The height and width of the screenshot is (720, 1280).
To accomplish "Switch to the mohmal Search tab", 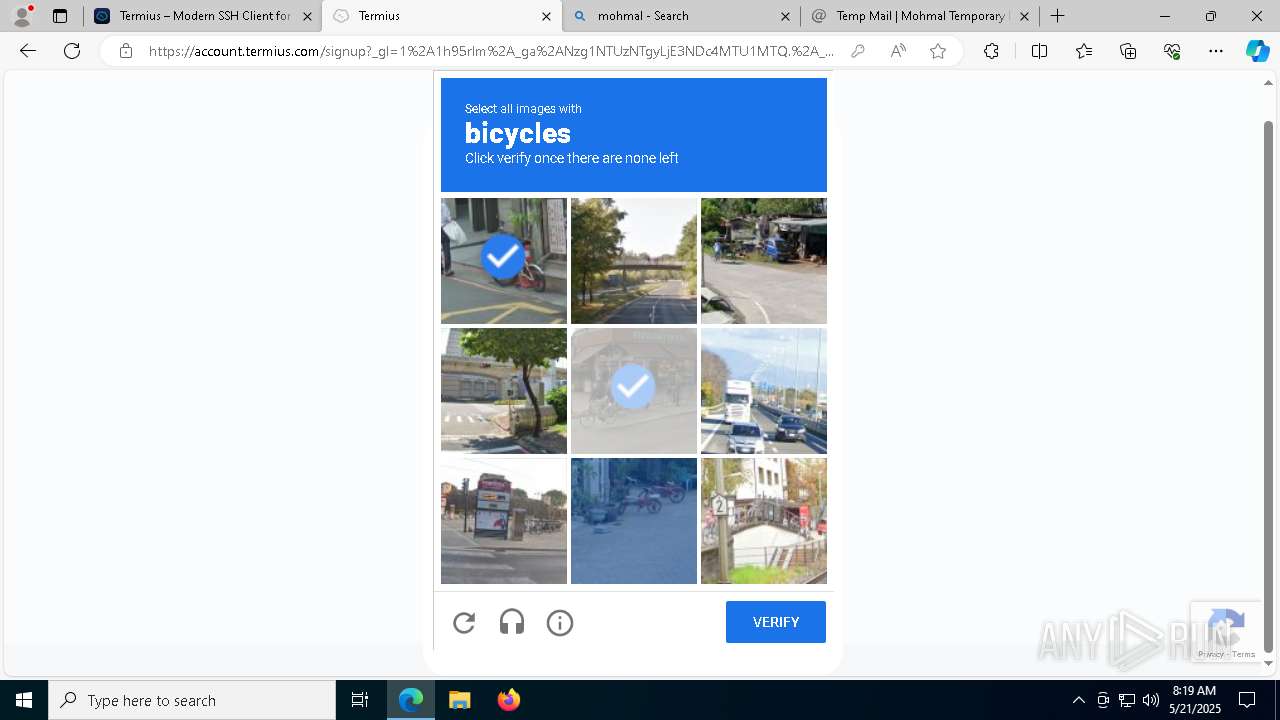I will 680,16.
